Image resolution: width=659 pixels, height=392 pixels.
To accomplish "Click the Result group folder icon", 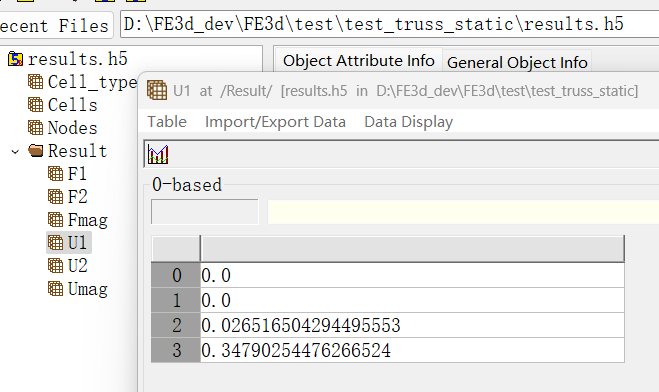I will click(36, 150).
